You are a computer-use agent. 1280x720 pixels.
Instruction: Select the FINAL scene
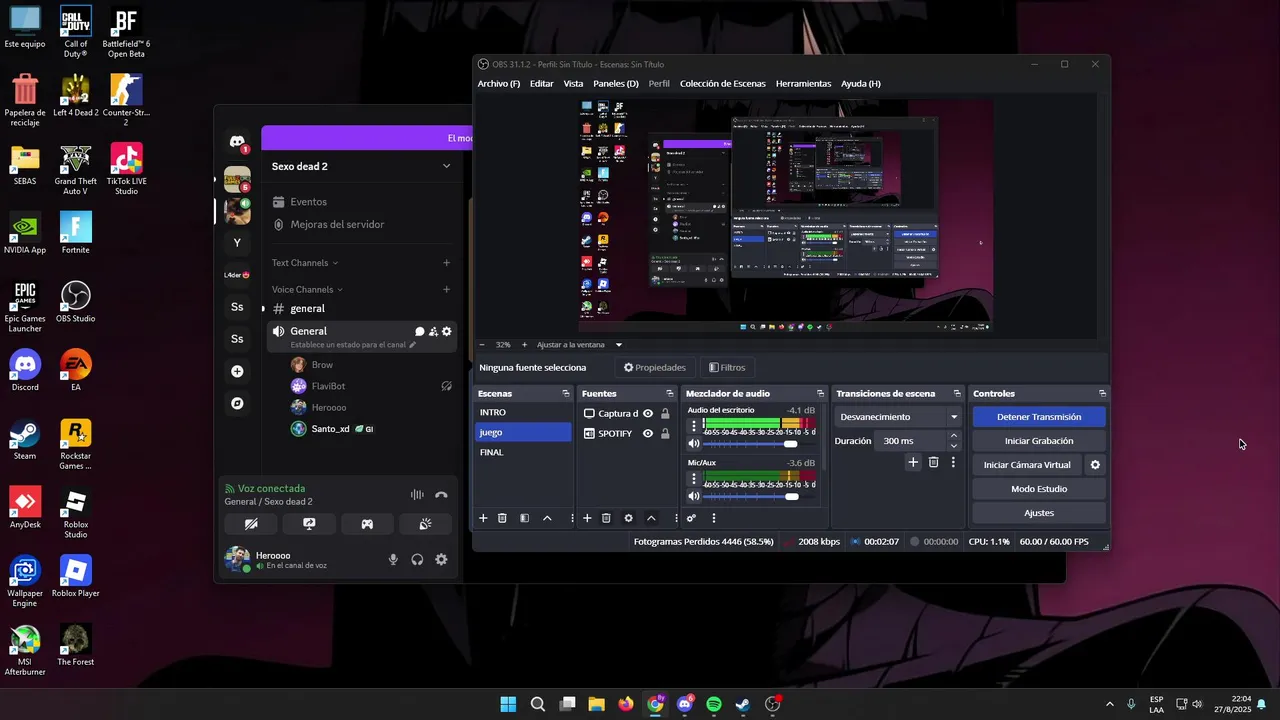click(523, 452)
